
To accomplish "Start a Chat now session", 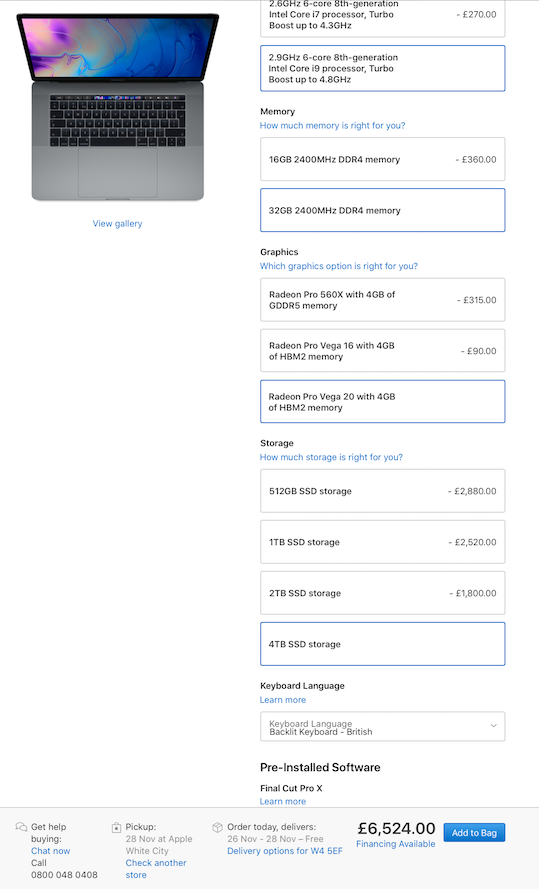I will pyautogui.click(x=50, y=851).
